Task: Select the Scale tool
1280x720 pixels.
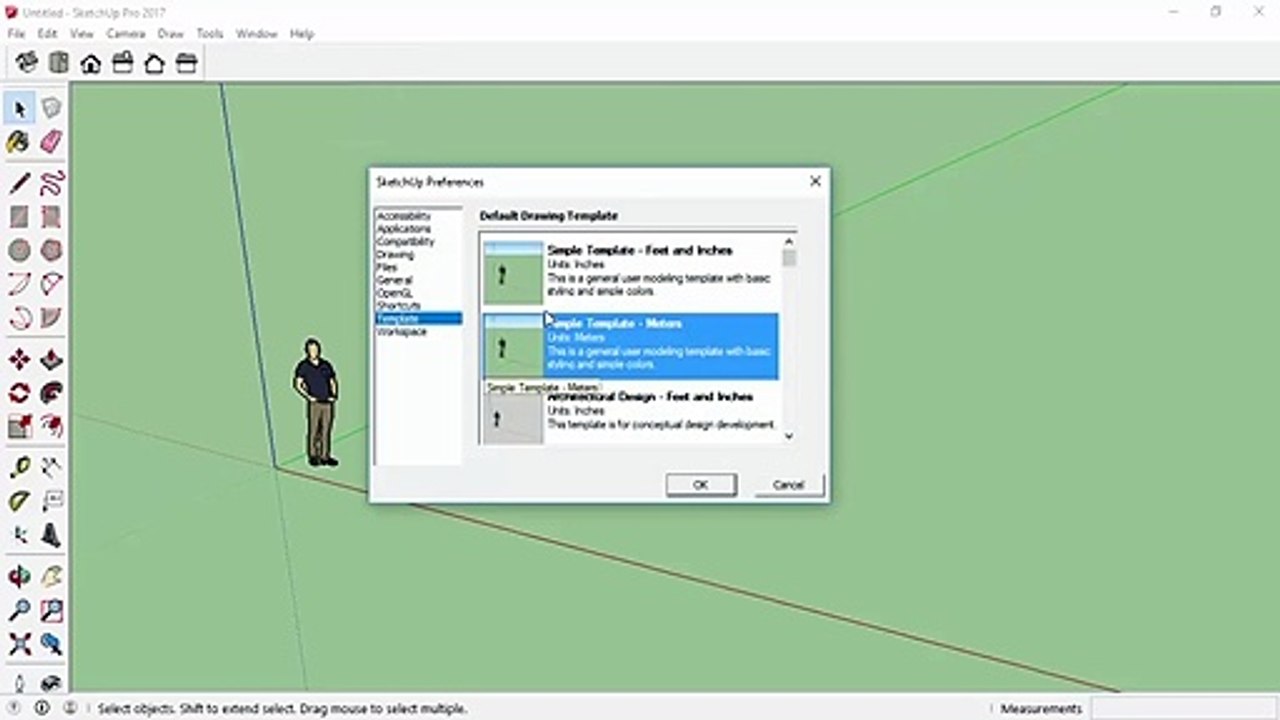Action: tap(19, 427)
